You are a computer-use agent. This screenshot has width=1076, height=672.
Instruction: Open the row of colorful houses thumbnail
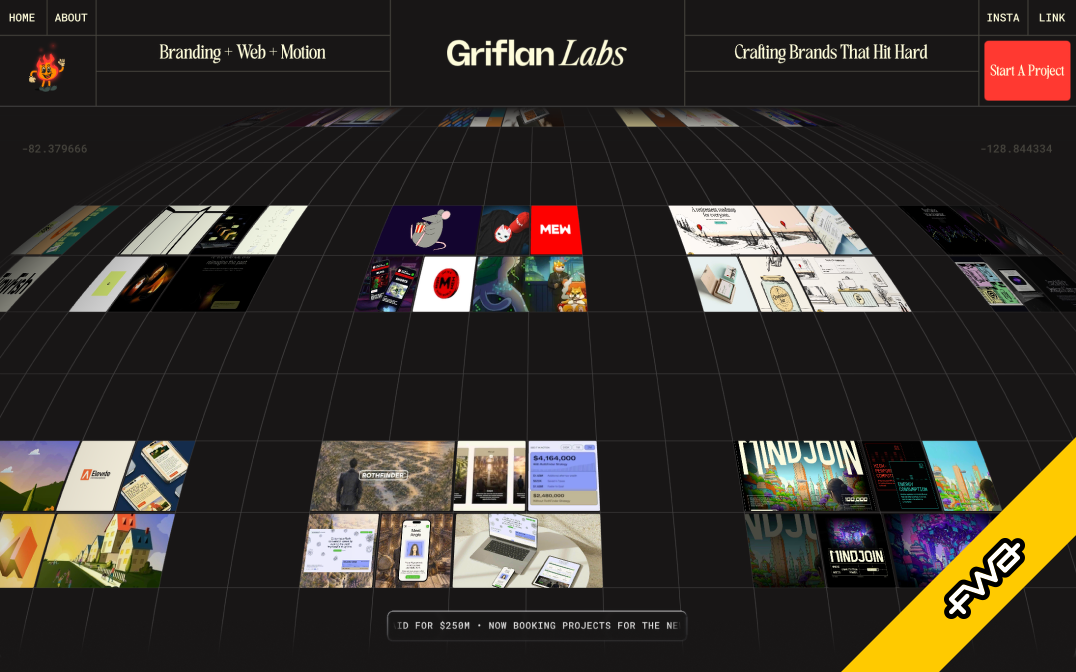tap(104, 551)
